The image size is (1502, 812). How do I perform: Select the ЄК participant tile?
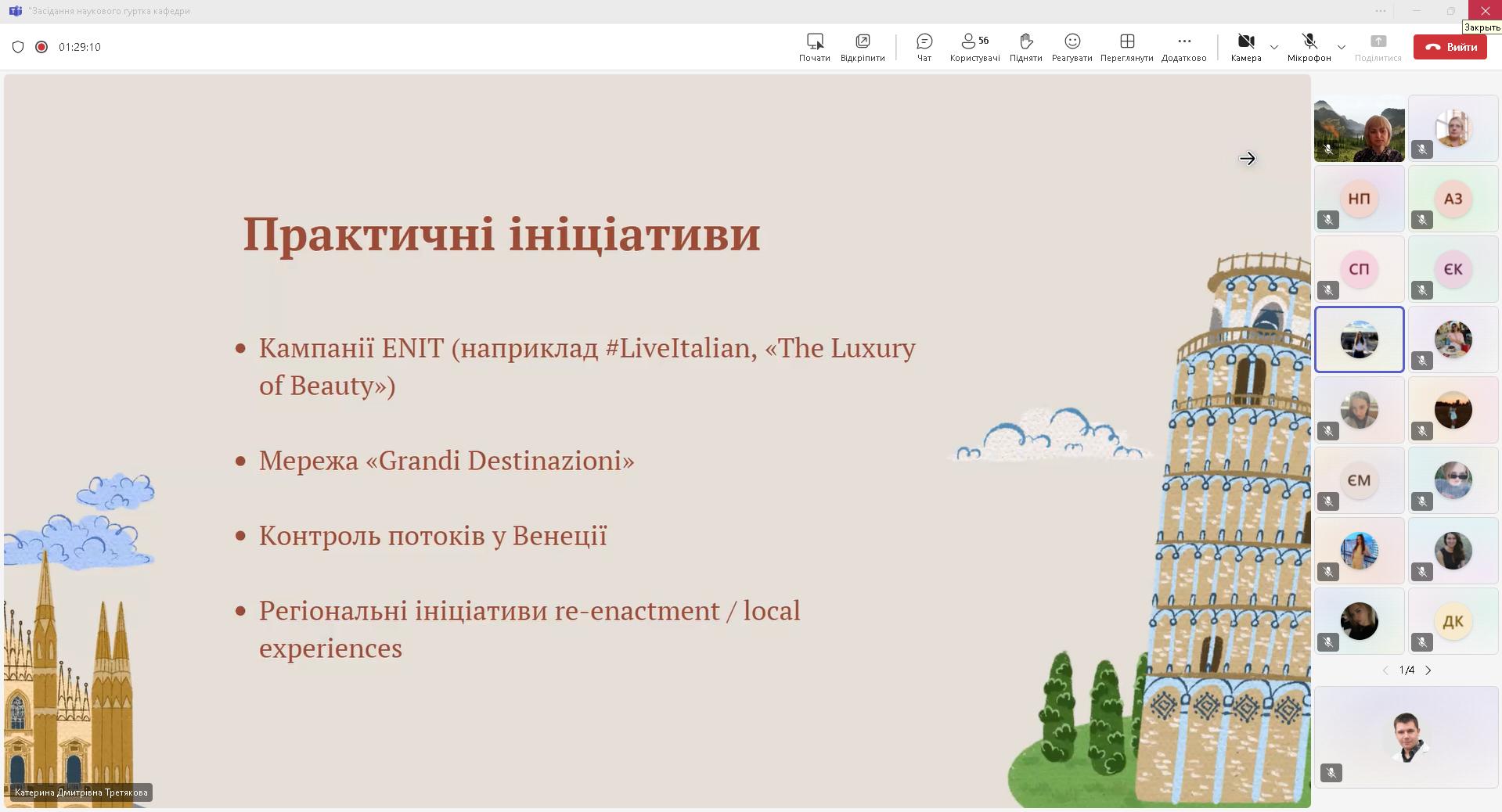1453,269
